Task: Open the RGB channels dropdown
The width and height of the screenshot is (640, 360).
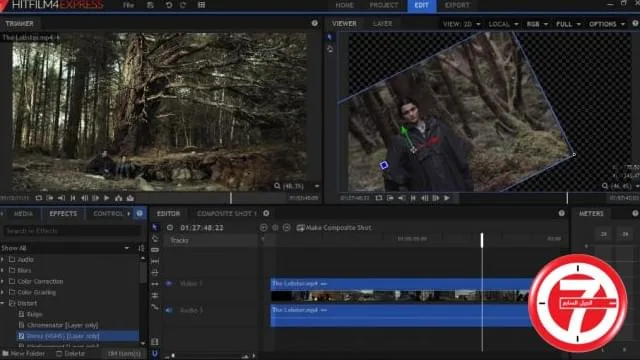Action: point(537,24)
